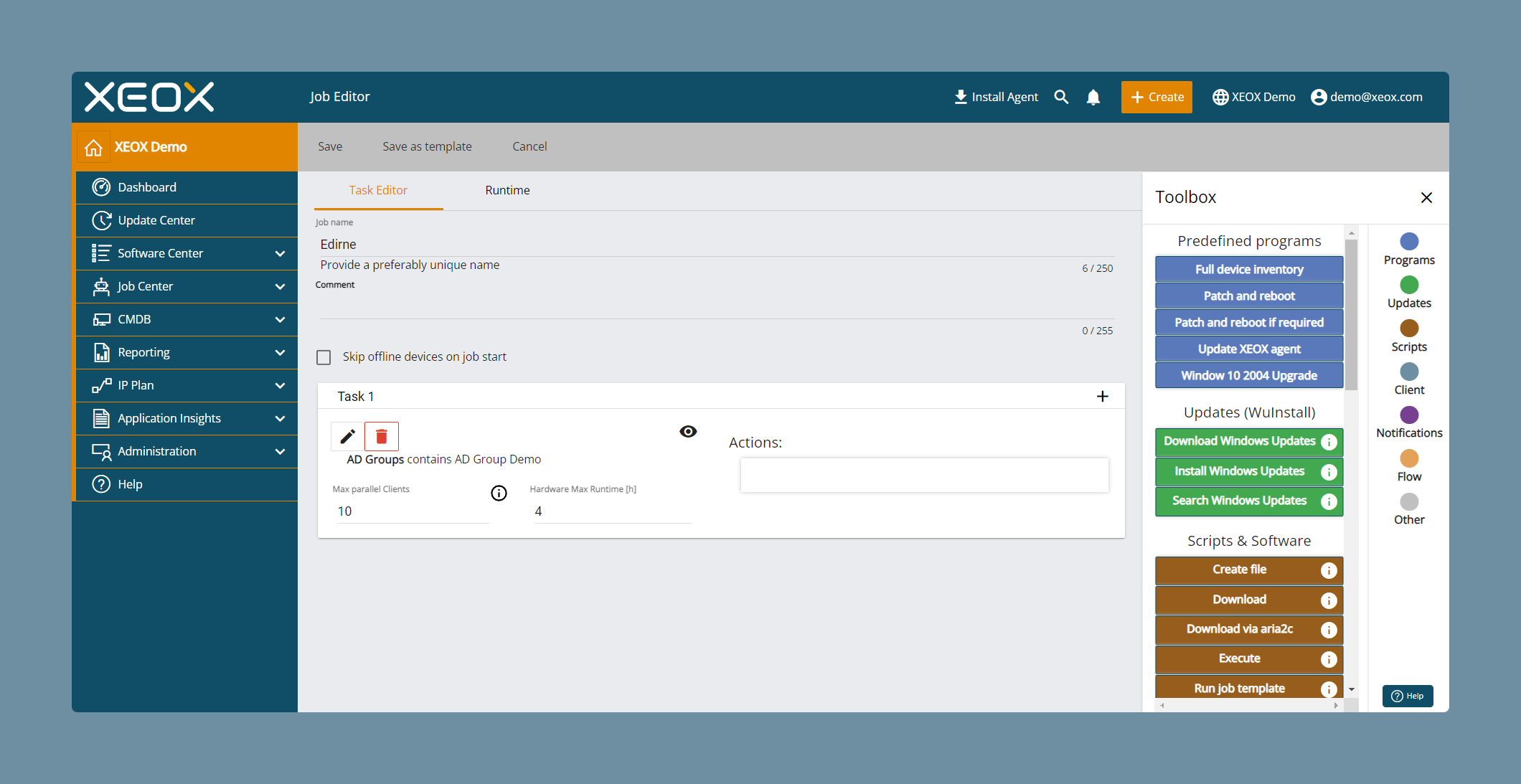This screenshot has width=1521, height=784.
Task: Show info for Download via aria2c
Action: tap(1329, 630)
